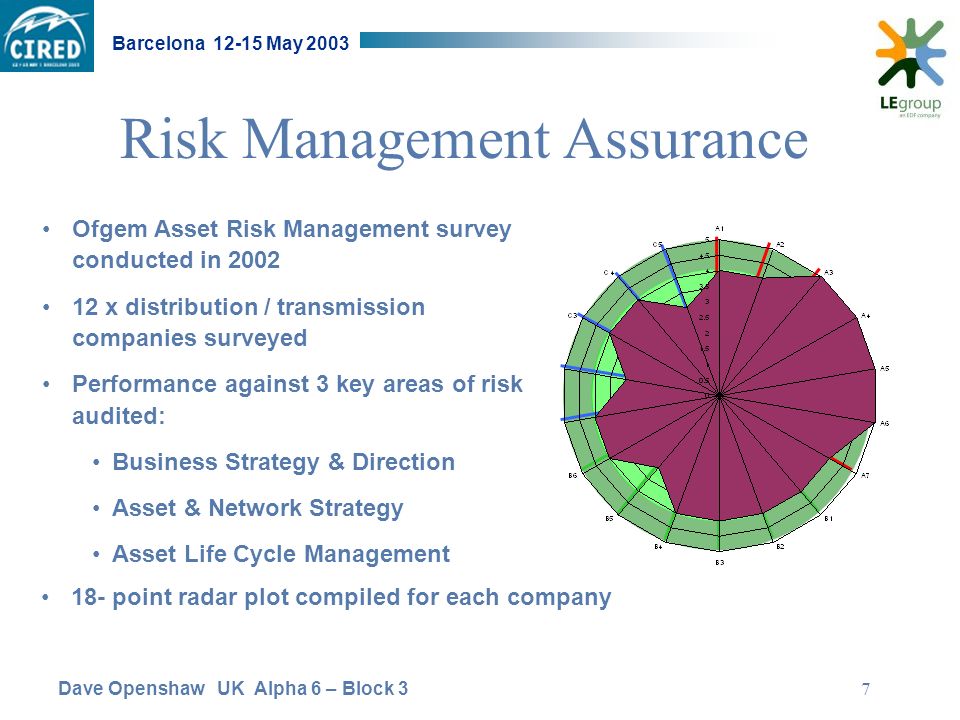
Task: Click the A1 axis label on radar chart
Action: point(719,228)
